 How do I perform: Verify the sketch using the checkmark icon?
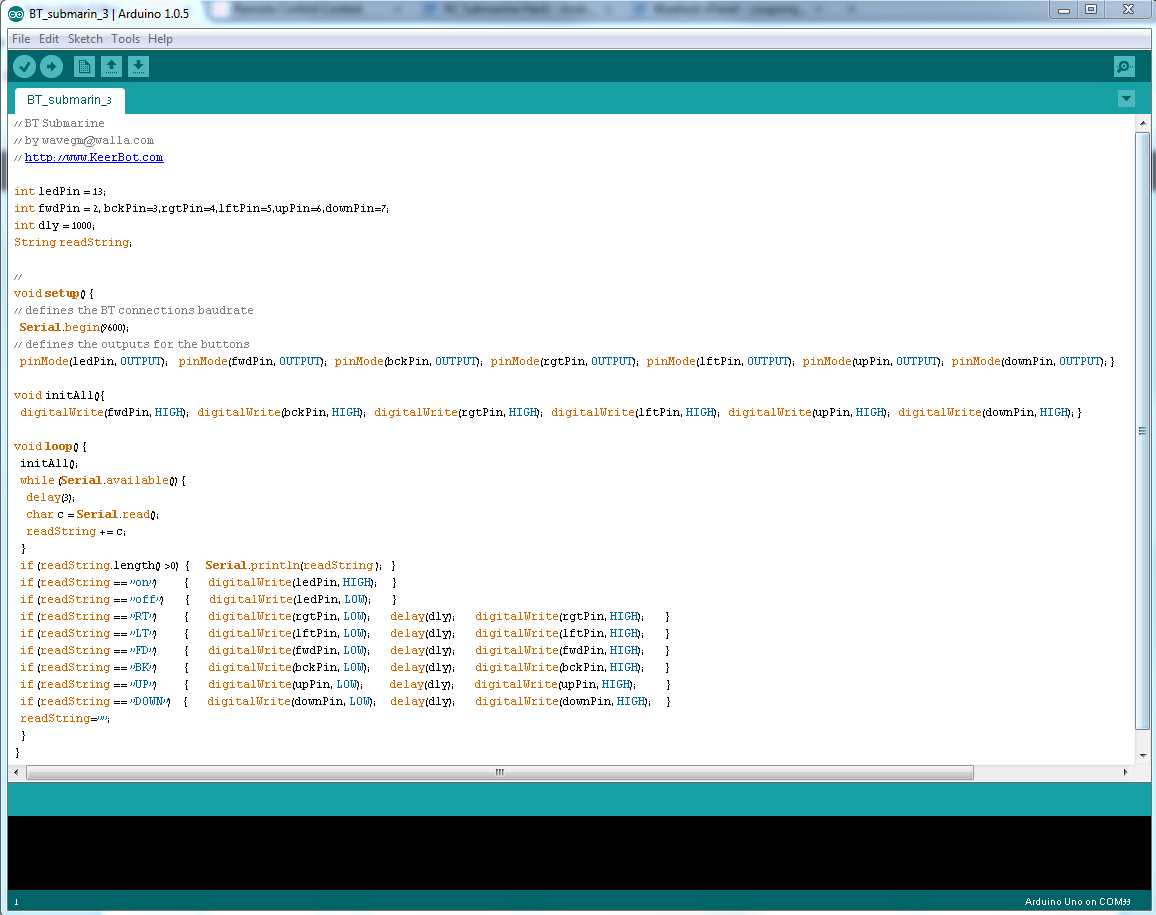pyautogui.click(x=24, y=66)
